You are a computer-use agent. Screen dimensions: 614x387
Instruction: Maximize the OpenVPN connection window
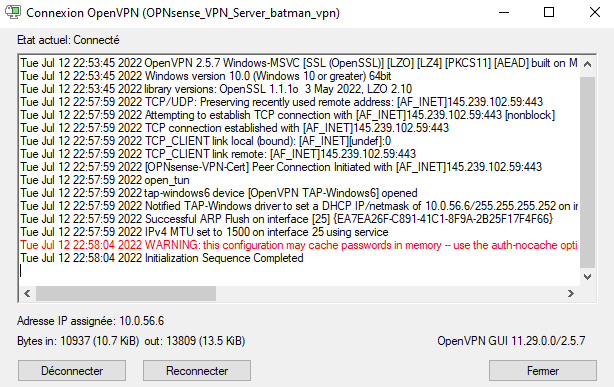tap(549, 13)
